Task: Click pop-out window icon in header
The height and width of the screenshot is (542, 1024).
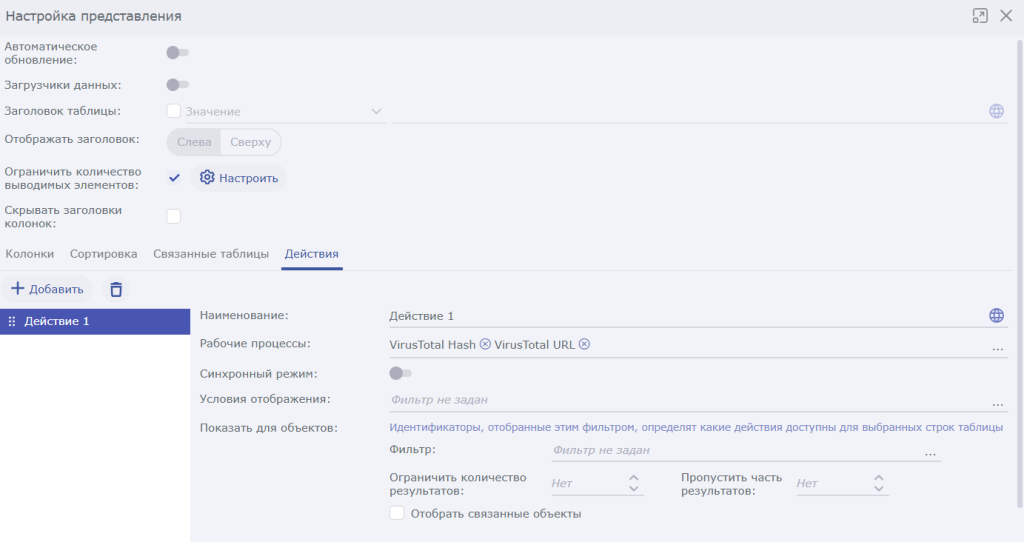Action: coord(979,16)
